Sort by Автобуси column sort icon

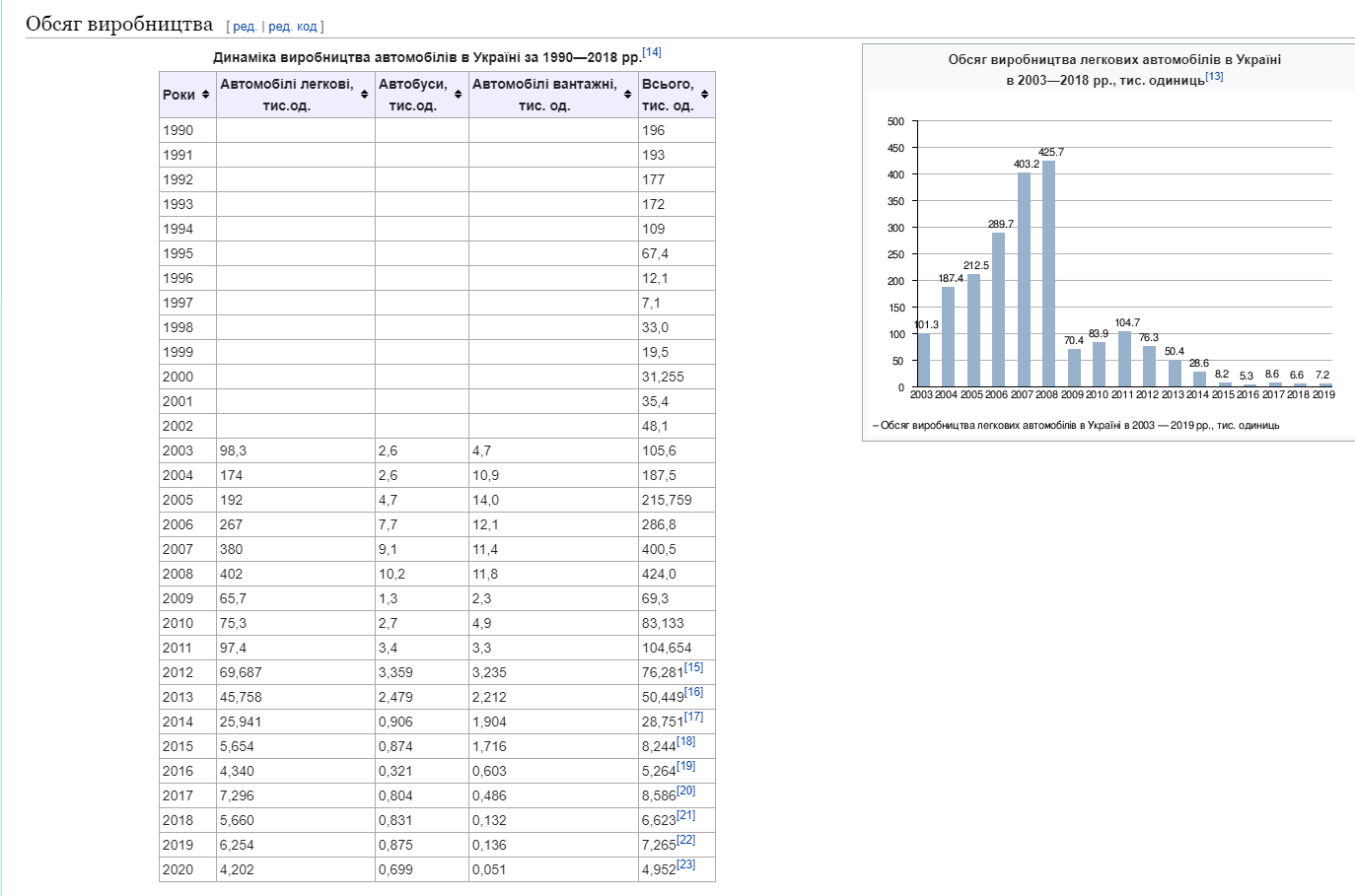tap(459, 95)
